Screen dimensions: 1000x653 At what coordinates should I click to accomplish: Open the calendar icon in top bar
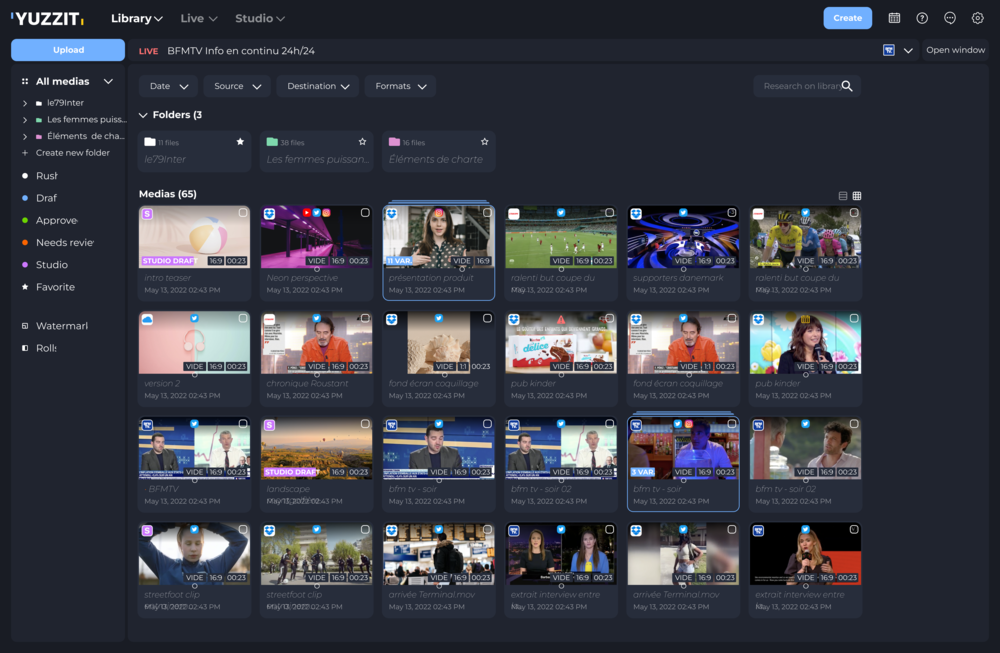894,18
